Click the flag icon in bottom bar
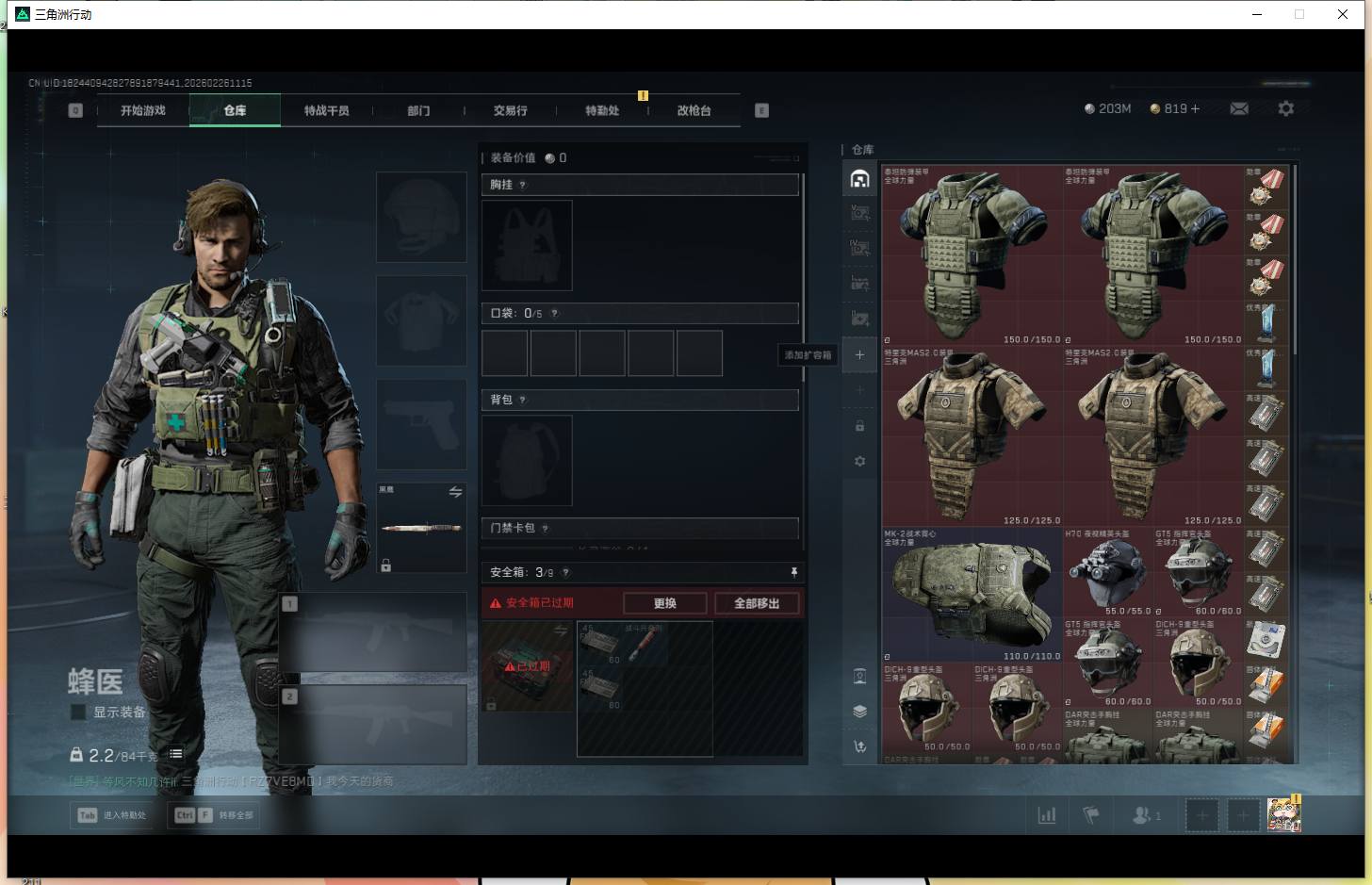 coord(1091,815)
